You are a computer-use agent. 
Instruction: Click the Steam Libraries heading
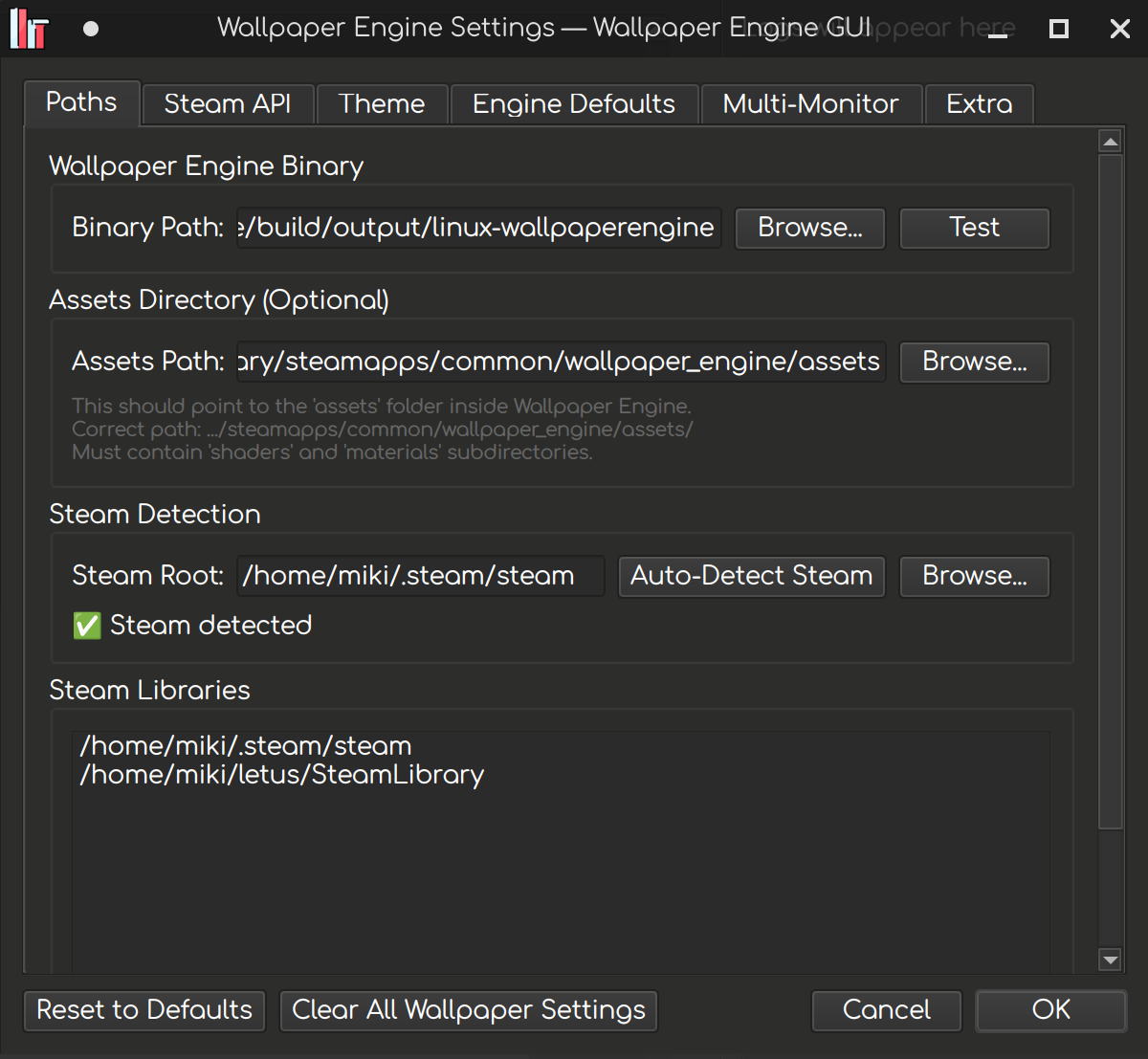point(149,691)
